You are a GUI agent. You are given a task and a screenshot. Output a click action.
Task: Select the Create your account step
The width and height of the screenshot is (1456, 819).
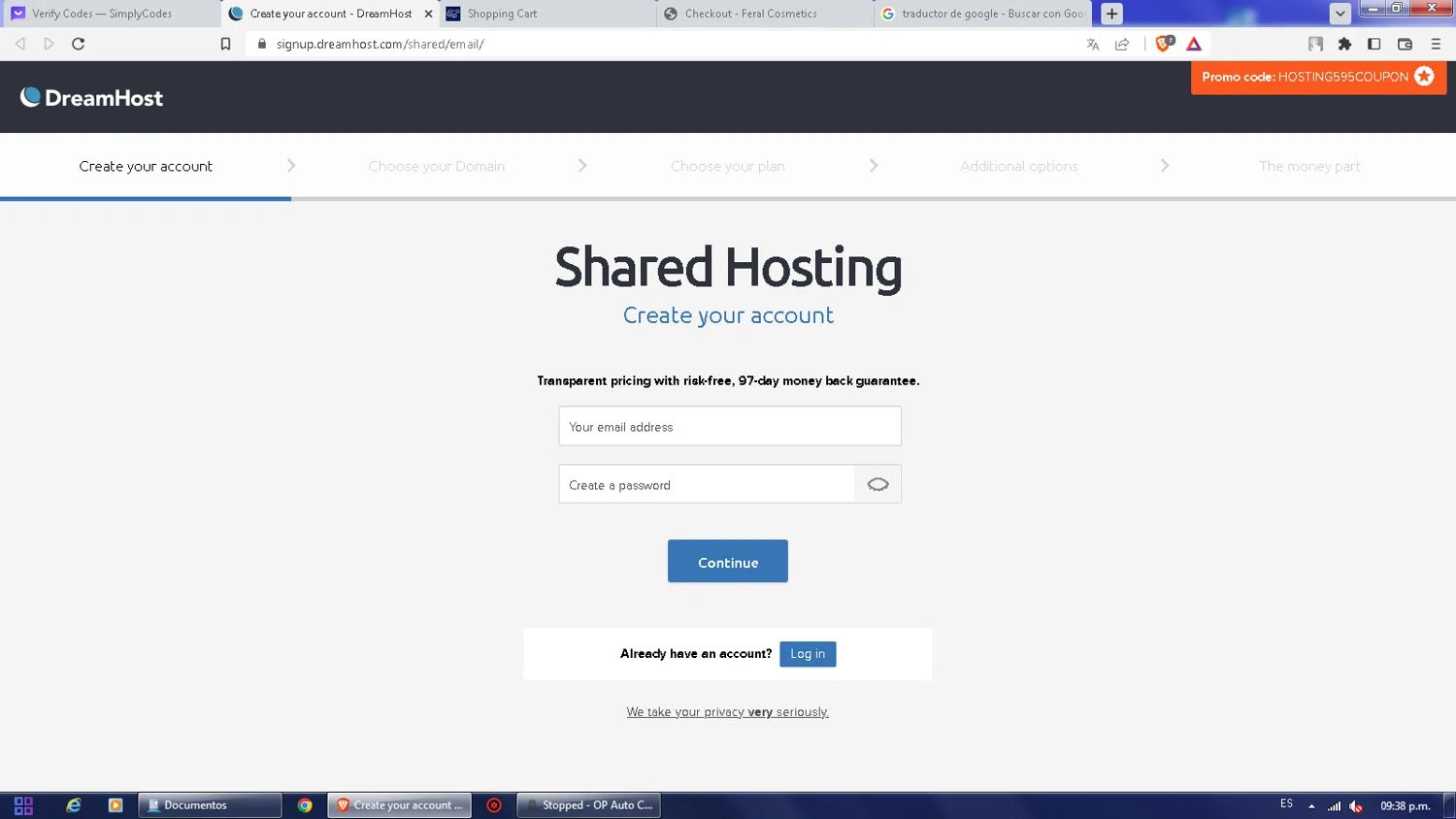[x=146, y=166]
